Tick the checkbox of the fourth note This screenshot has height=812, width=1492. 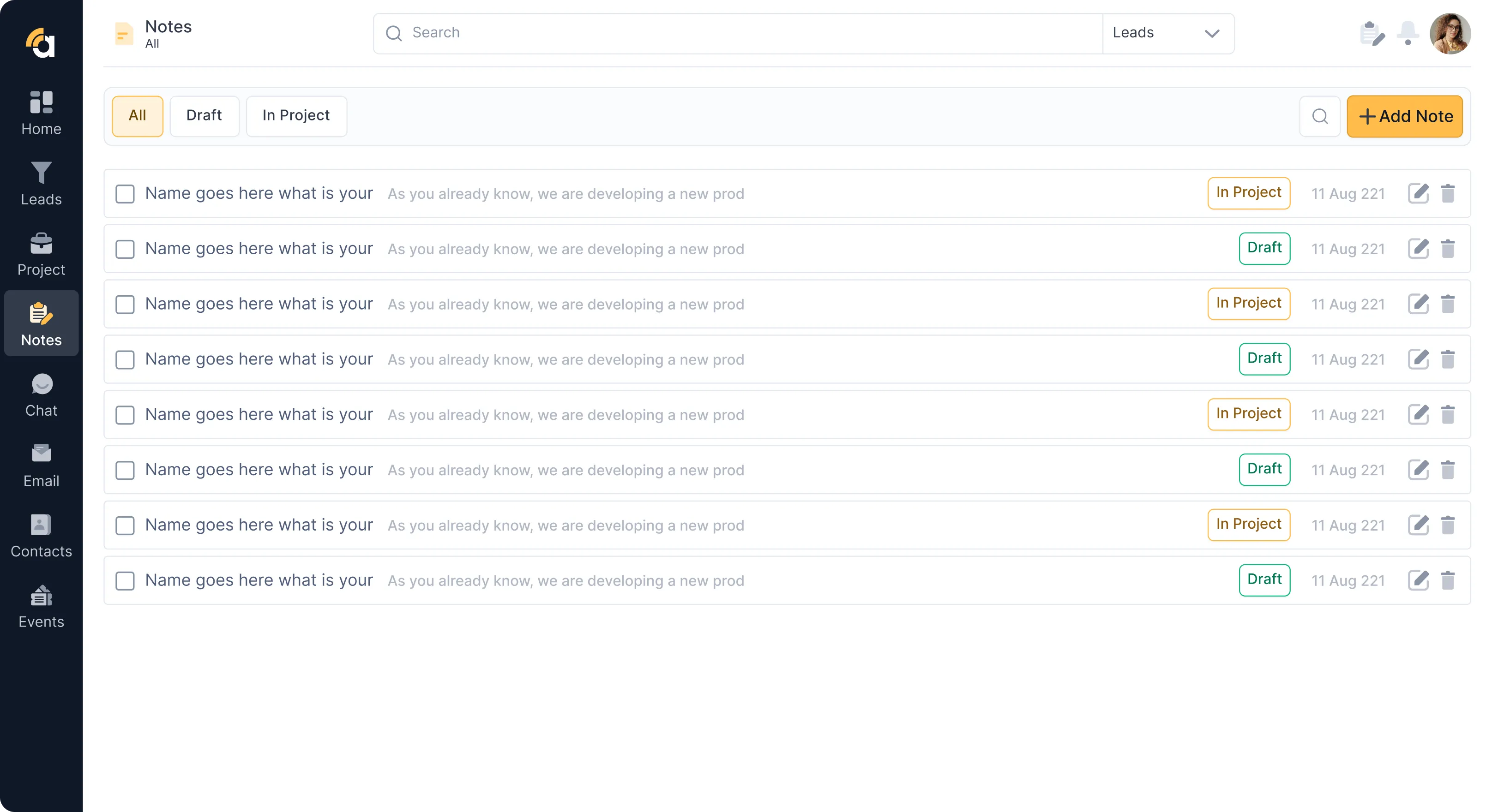125,360
